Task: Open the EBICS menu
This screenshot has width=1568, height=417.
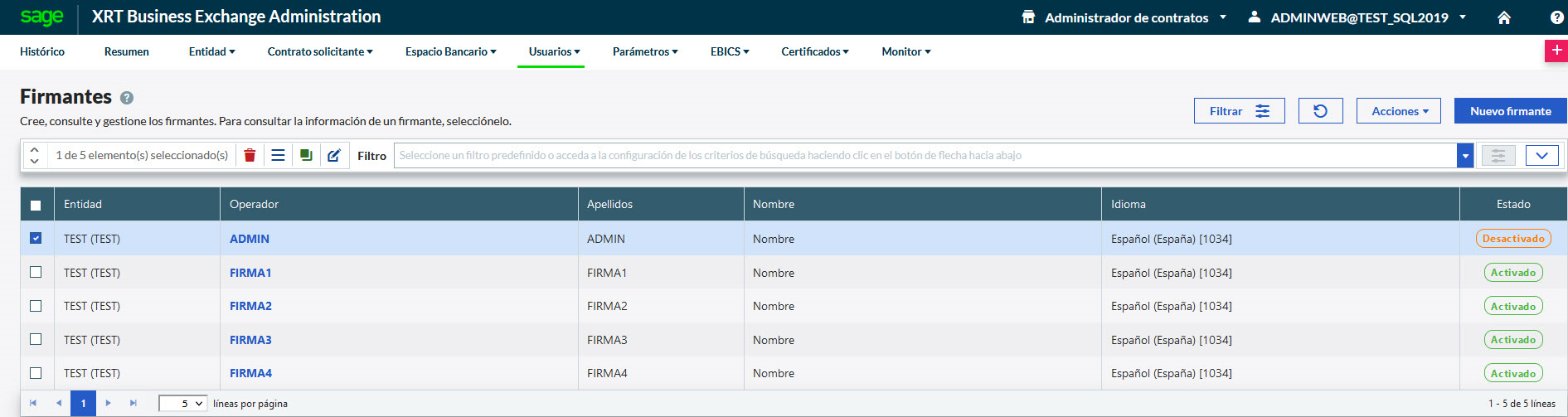Action: coord(729,51)
